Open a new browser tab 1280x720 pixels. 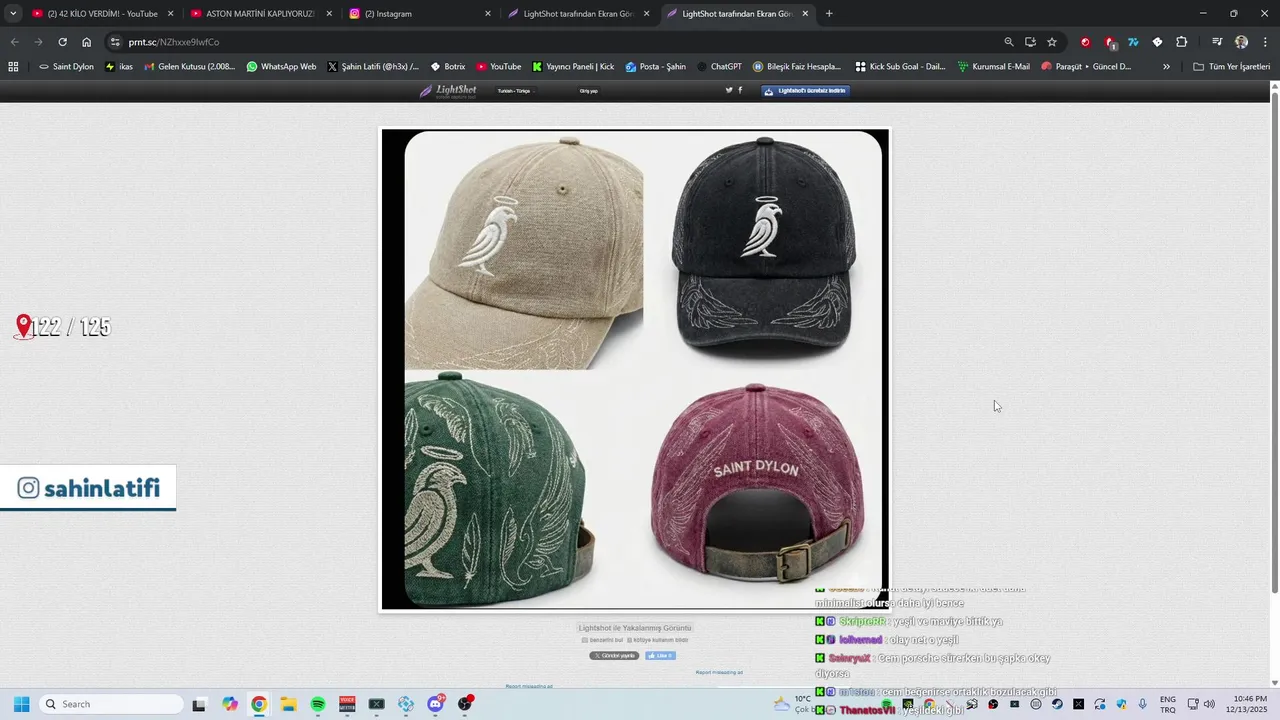click(x=829, y=14)
